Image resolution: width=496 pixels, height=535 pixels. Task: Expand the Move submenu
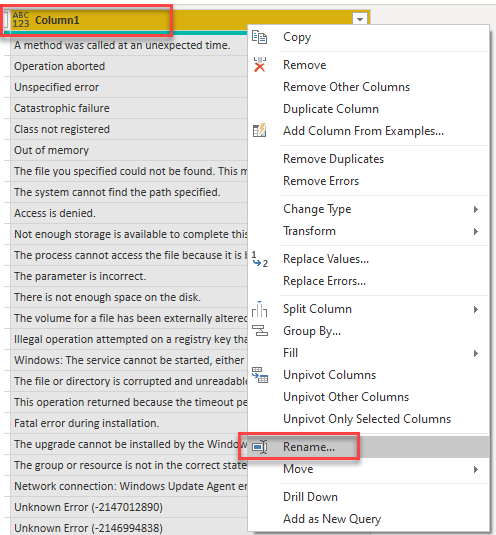[476, 469]
